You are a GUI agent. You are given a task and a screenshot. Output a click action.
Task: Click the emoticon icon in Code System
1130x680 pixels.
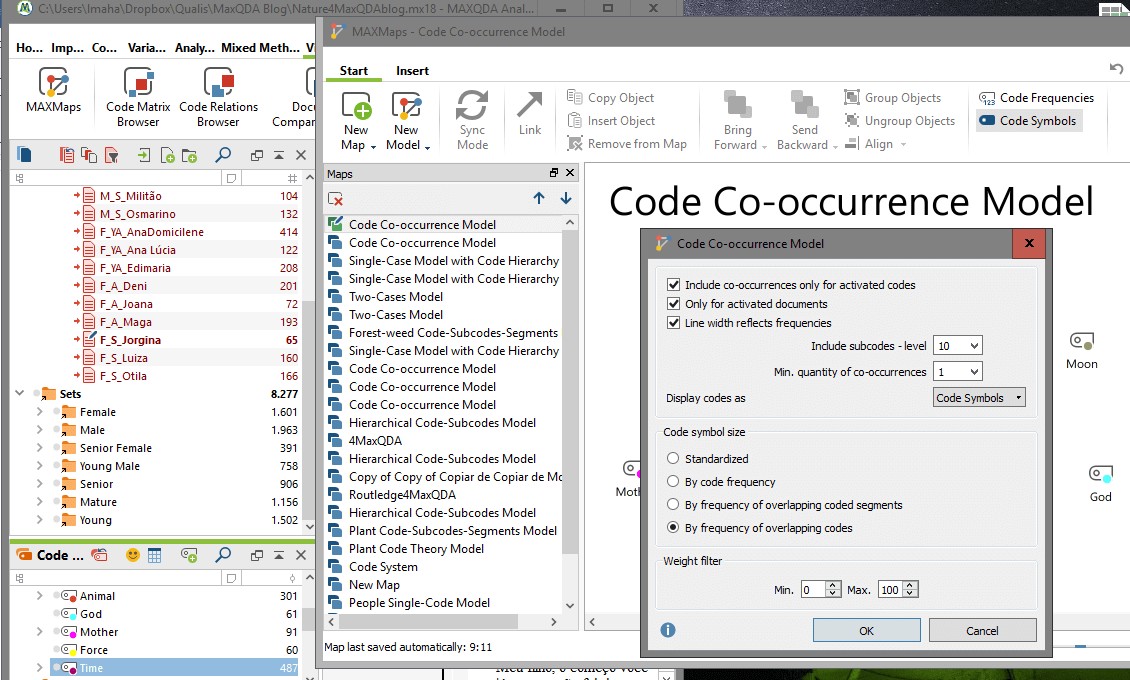tap(133, 555)
